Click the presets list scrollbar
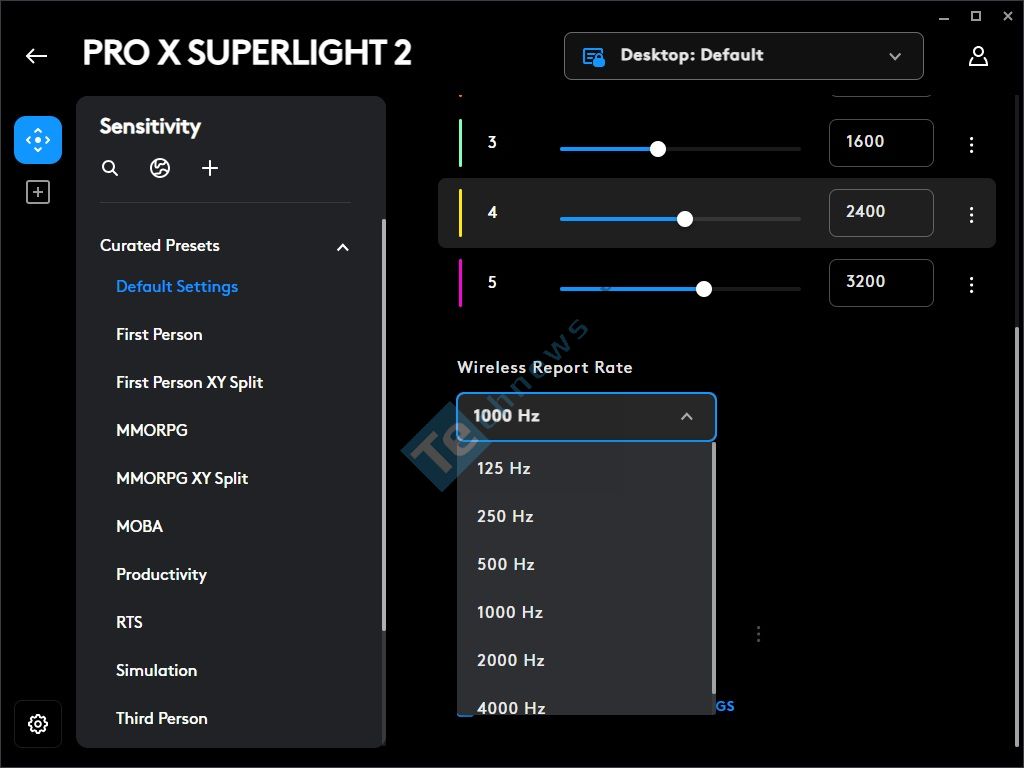This screenshot has width=1024, height=768. point(383,424)
